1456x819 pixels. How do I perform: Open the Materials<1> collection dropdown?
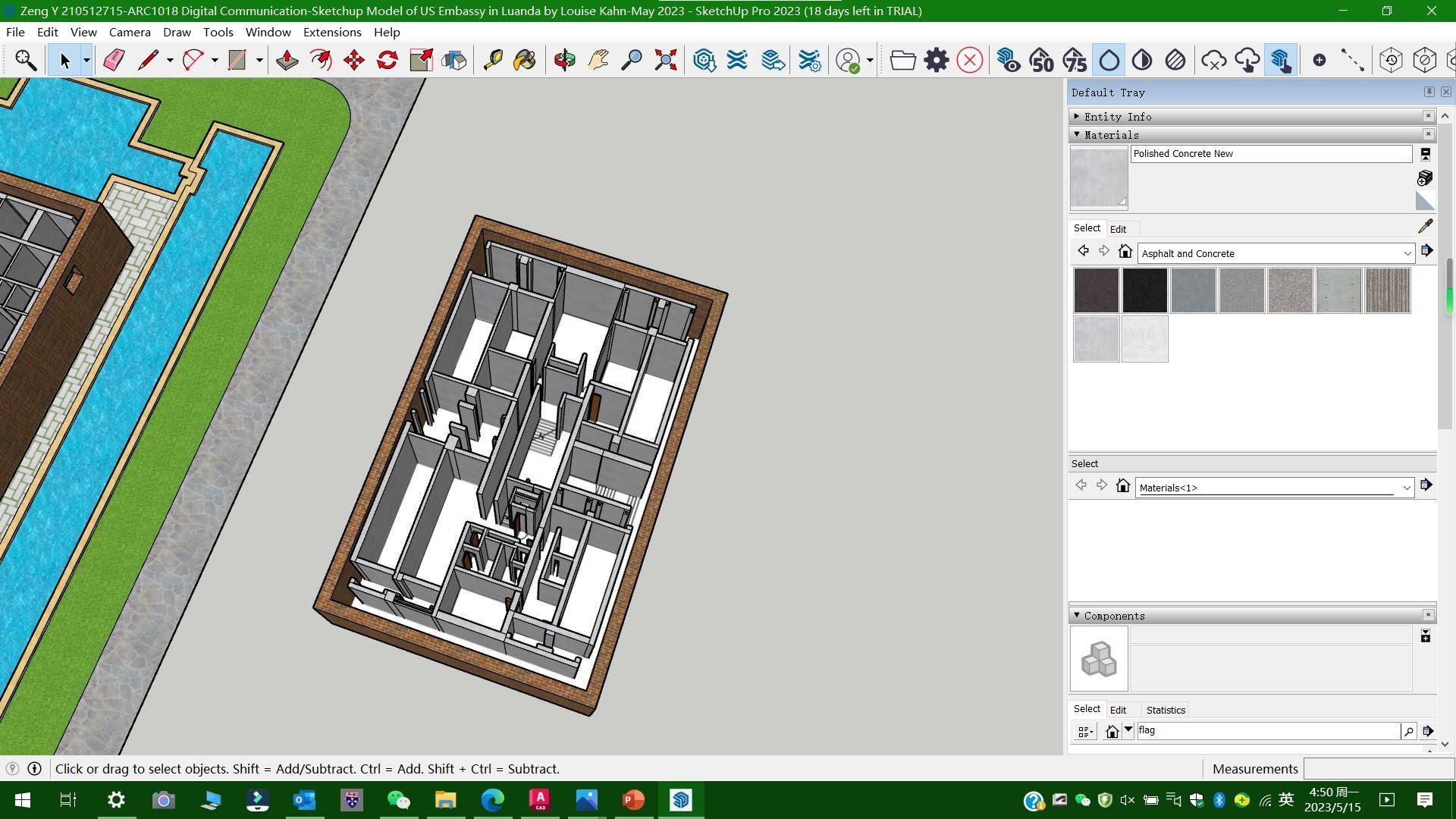(x=1406, y=488)
